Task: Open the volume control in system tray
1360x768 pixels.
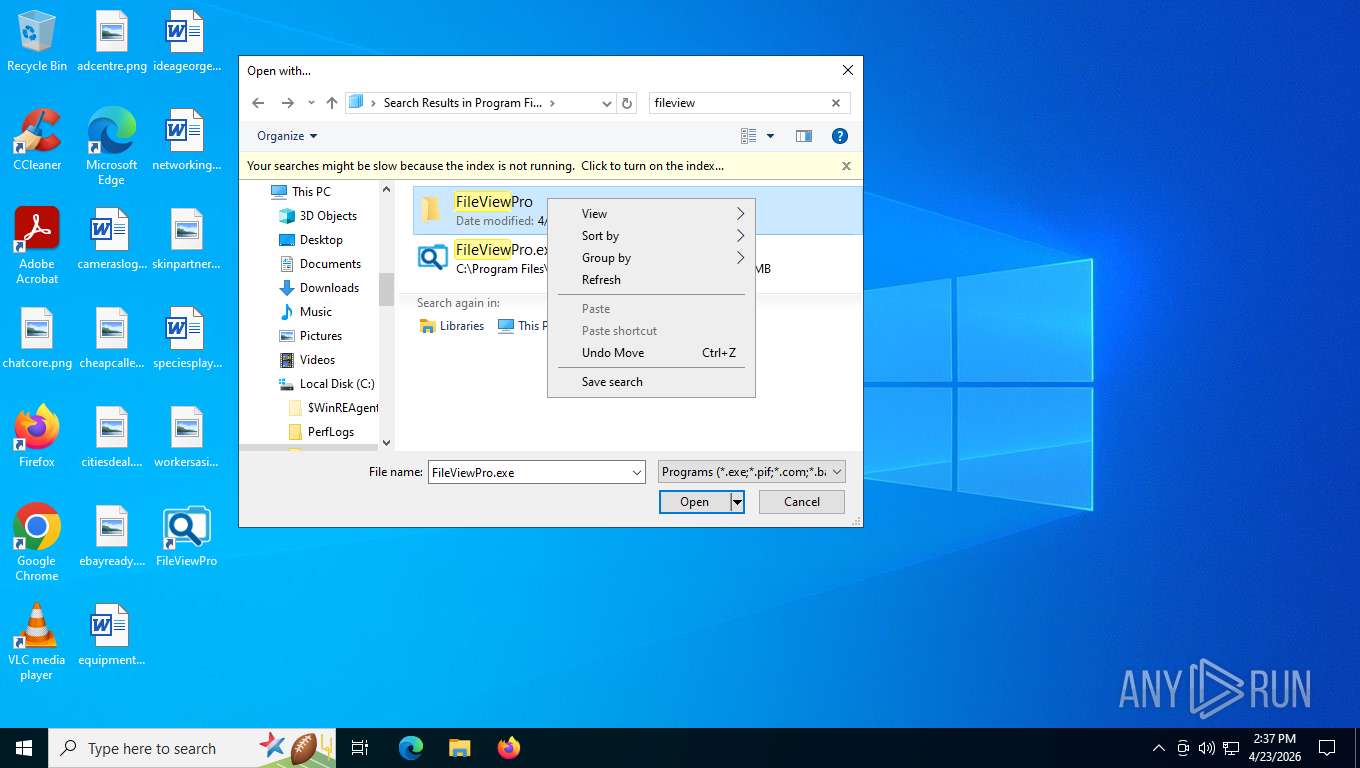Action: tap(1206, 748)
